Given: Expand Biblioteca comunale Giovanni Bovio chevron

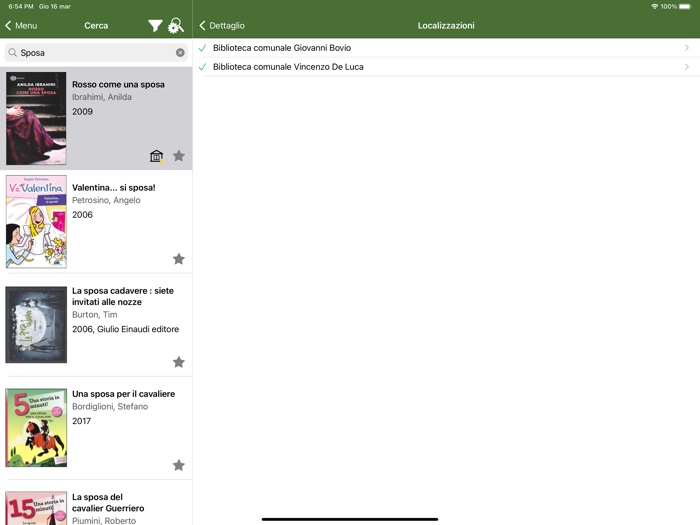Looking at the screenshot, I should [687, 48].
